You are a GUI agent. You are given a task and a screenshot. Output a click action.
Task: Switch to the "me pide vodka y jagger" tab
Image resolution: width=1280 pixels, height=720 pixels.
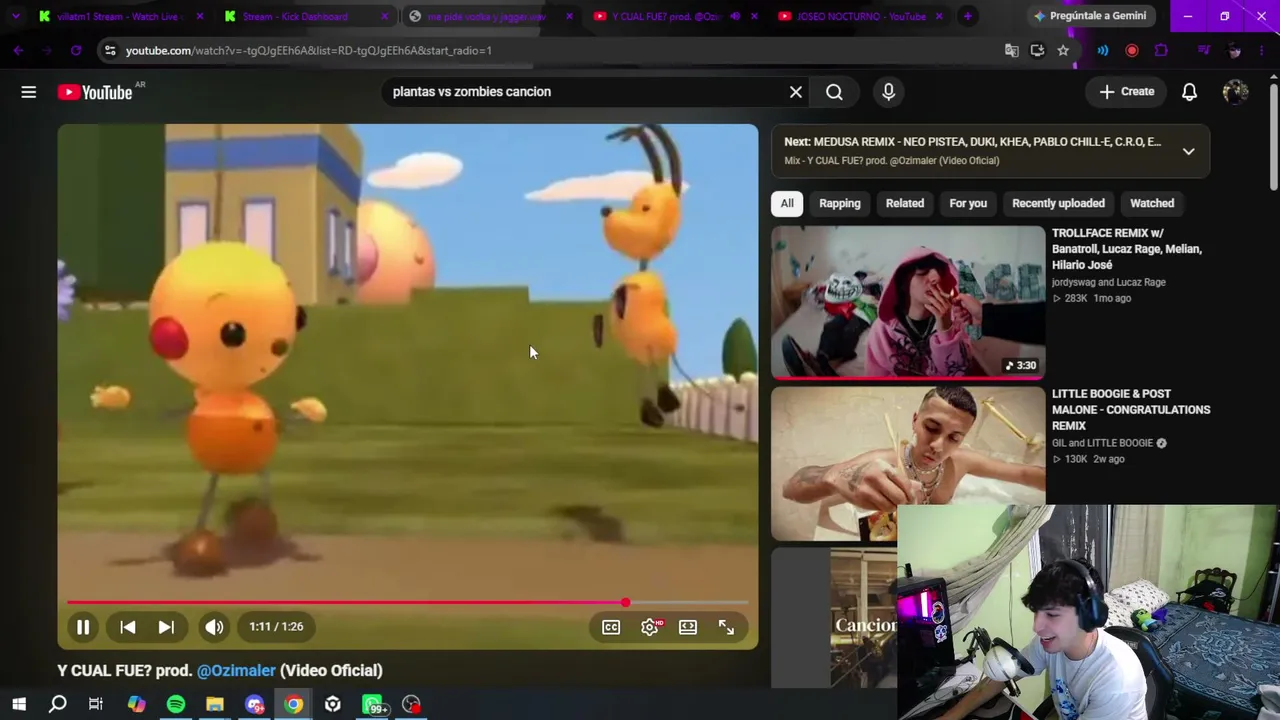coord(487,16)
